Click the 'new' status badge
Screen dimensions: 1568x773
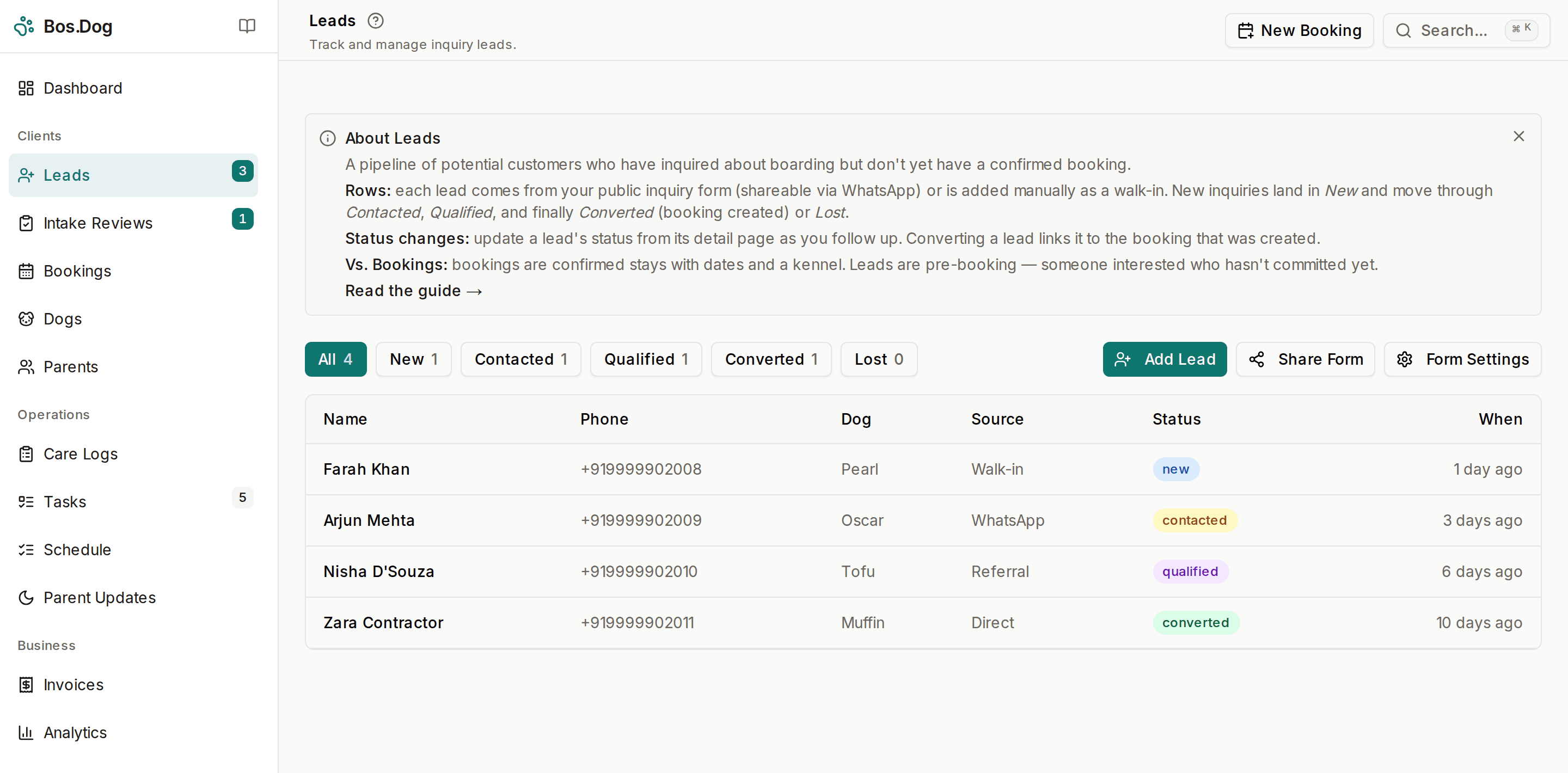coord(1175,469)
